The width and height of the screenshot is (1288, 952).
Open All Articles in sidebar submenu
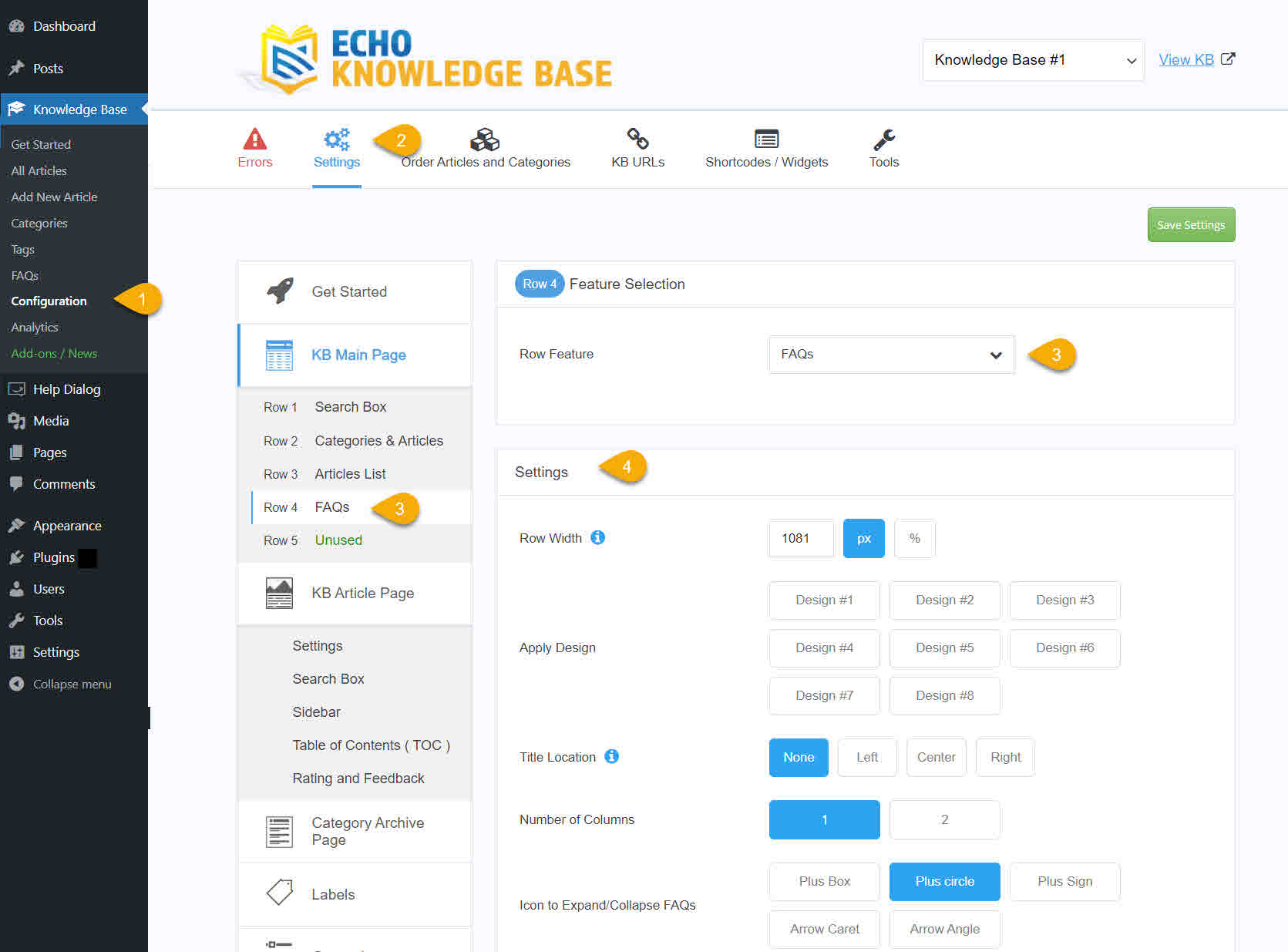click(x=39, y=171)
